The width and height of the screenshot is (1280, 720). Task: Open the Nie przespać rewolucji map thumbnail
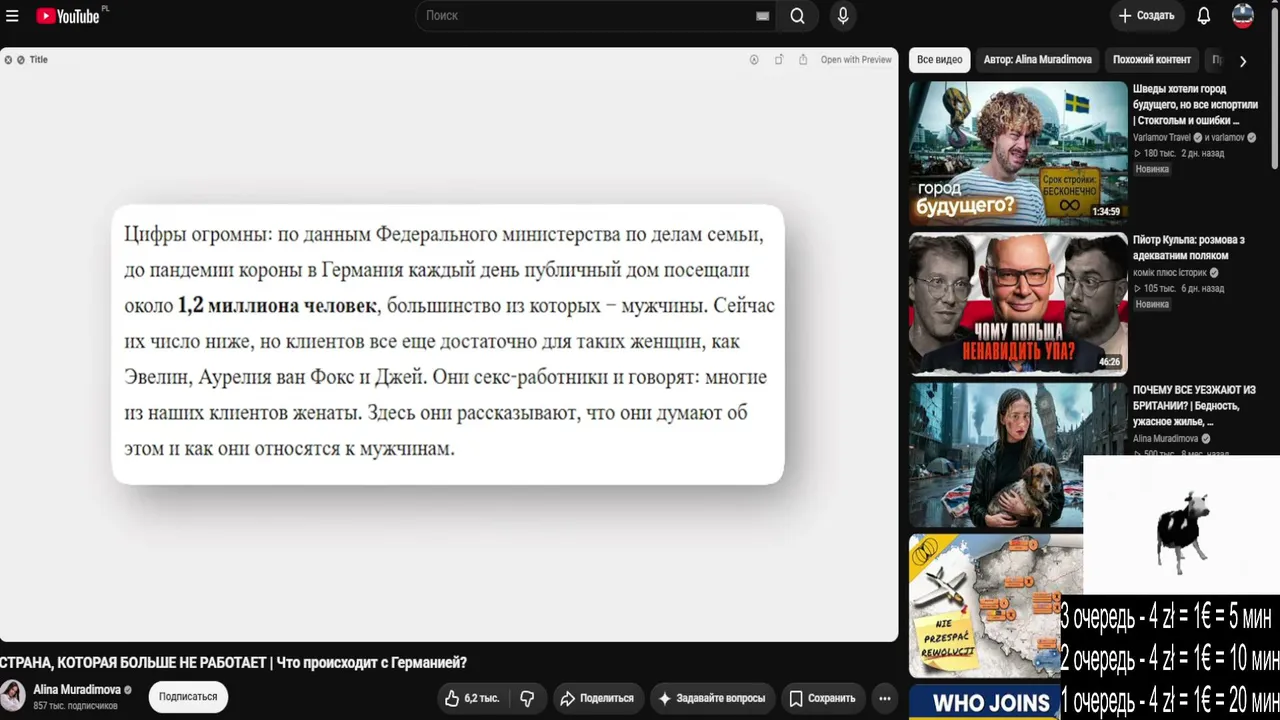[985, 606]
